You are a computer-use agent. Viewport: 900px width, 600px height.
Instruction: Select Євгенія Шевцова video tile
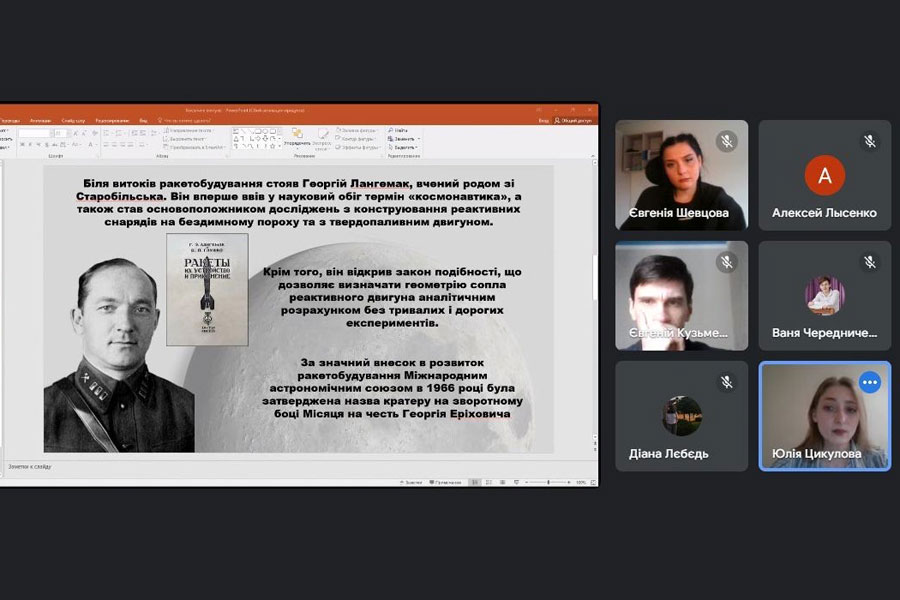(682, 175)
